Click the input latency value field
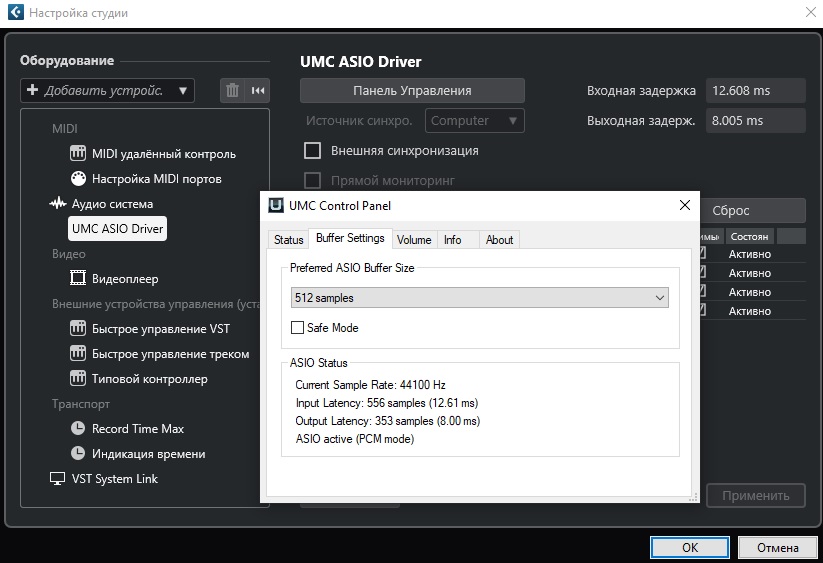The width and height of the screenshot is (823, 563). 755,91
